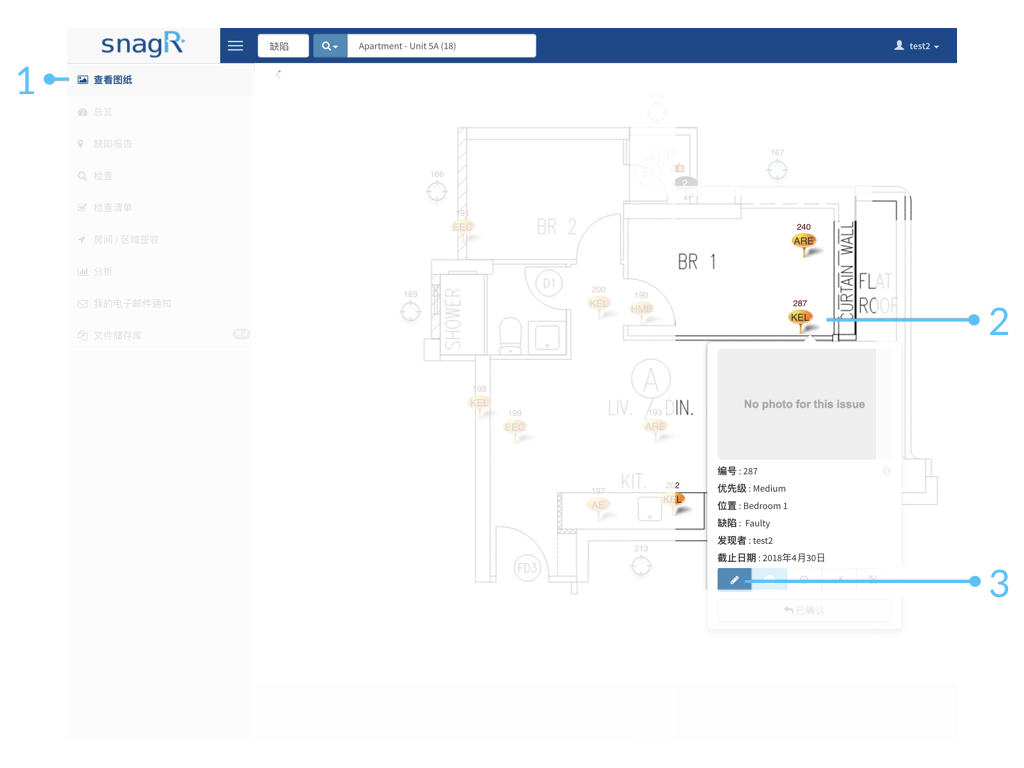1024x768 pixels.
Task: Click the 编号 : 287 line in the popup
Action: 738,471
